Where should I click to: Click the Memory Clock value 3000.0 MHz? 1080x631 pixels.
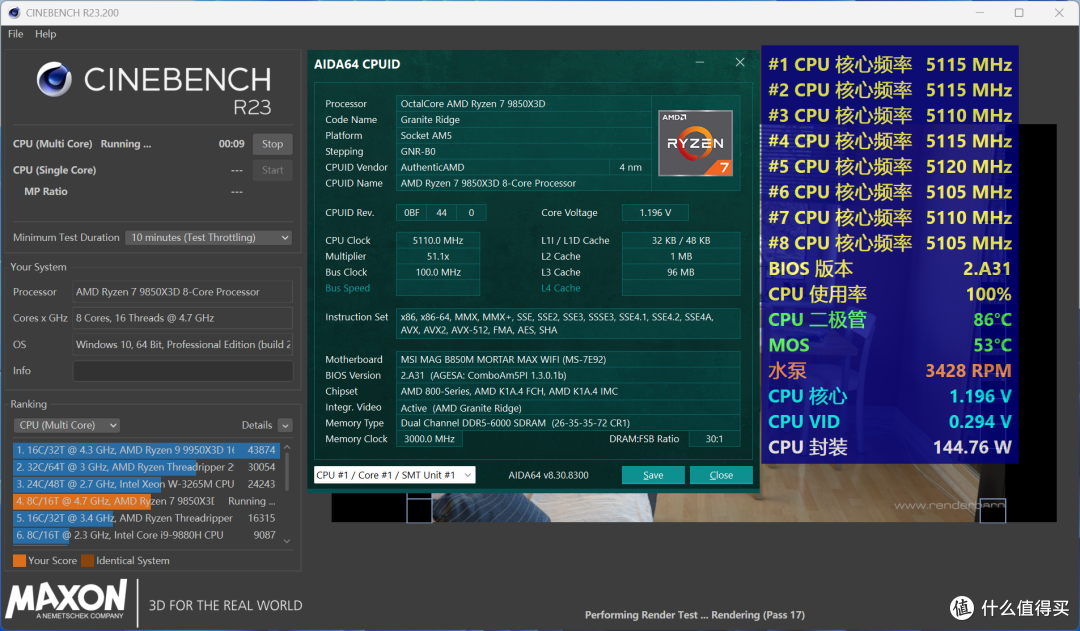click(429, 439)
